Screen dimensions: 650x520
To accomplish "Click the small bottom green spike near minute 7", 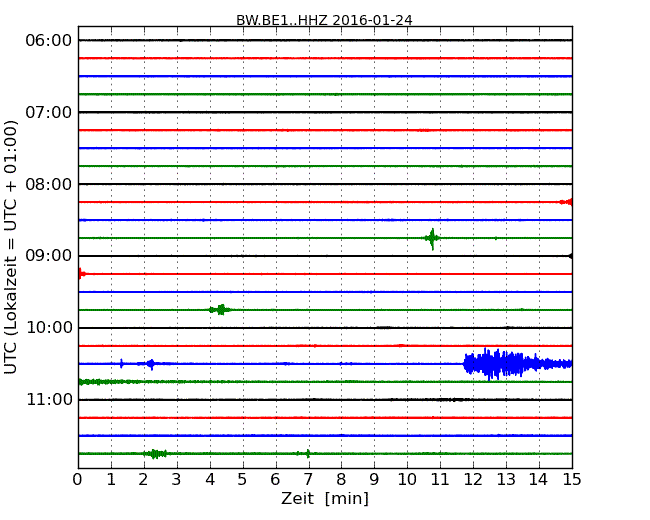I will [x=308, y=453].
